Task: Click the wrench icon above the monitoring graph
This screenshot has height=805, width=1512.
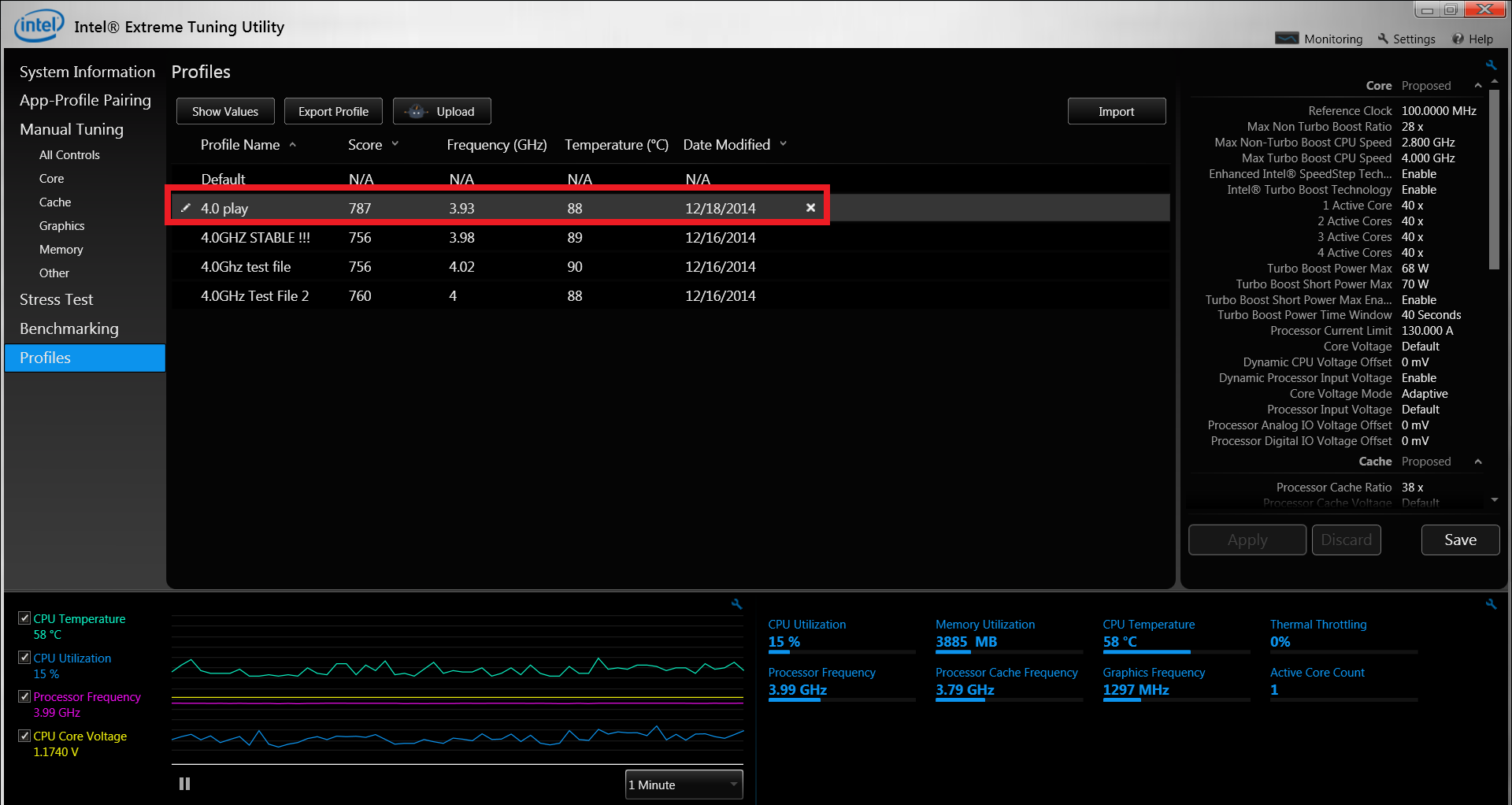Action: pos(736,604)
